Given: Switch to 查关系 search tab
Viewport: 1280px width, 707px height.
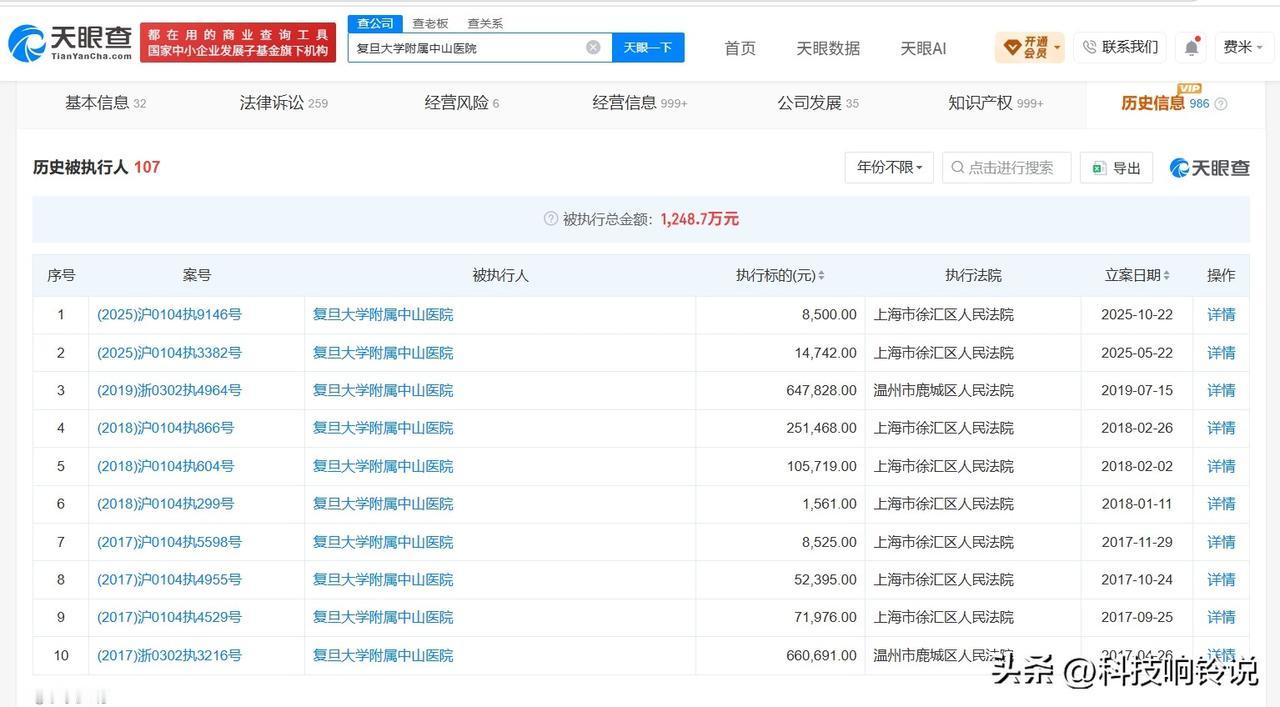Looking at the screenshot, I should (x=485, y=23).
